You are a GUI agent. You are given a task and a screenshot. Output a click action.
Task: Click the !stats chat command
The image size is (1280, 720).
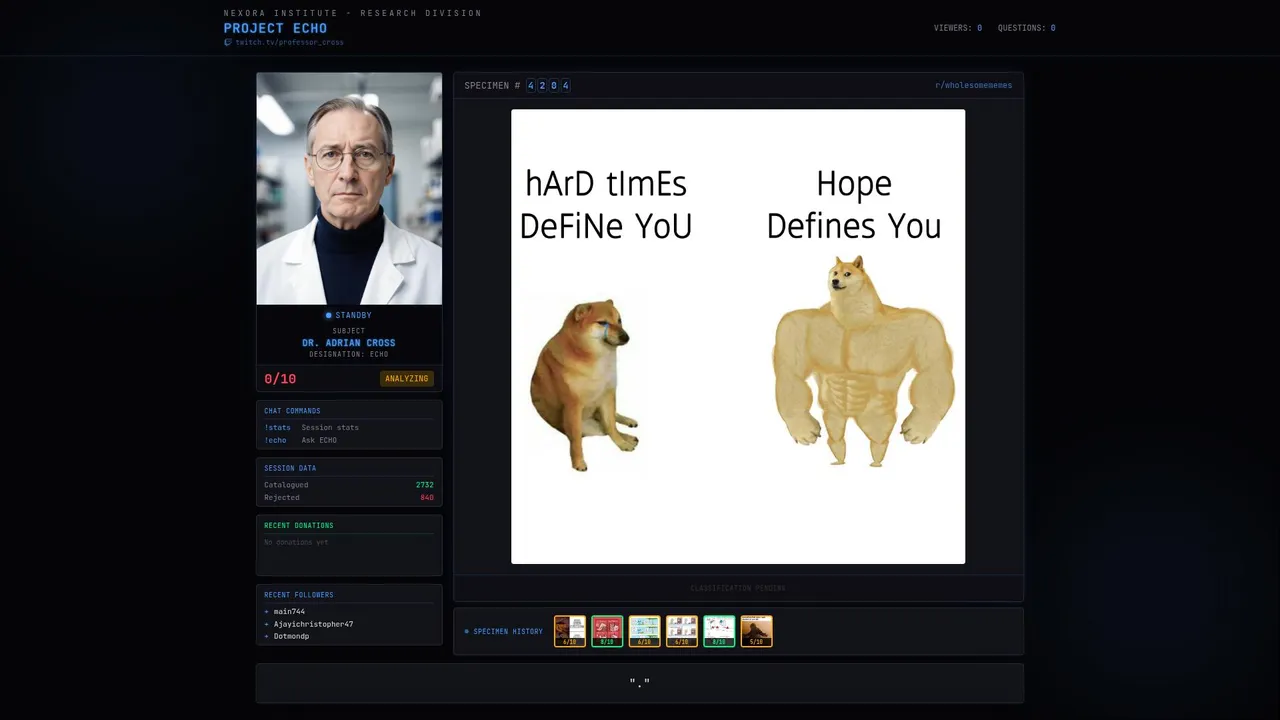pos(277,427)
